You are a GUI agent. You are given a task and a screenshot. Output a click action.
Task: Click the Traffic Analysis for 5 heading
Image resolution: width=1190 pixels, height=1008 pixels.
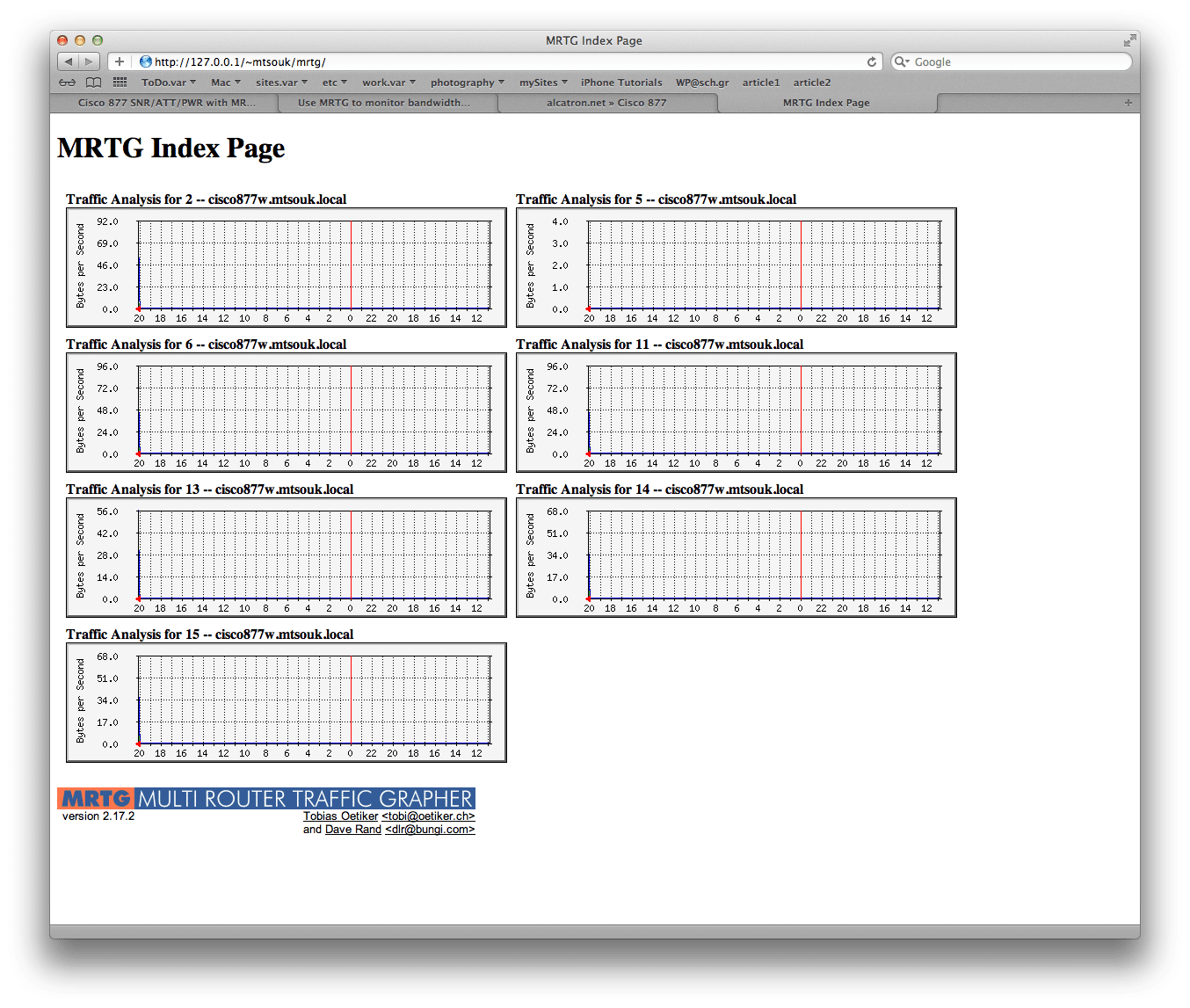coord(657,199)
